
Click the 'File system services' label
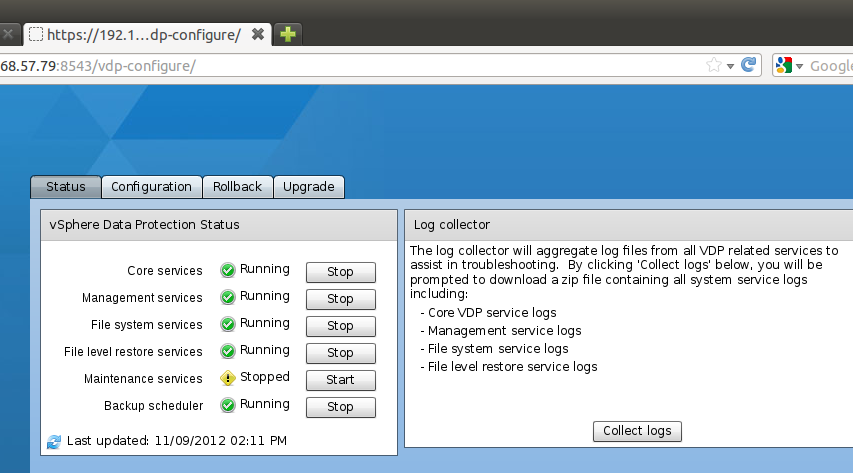pos(146,325)
